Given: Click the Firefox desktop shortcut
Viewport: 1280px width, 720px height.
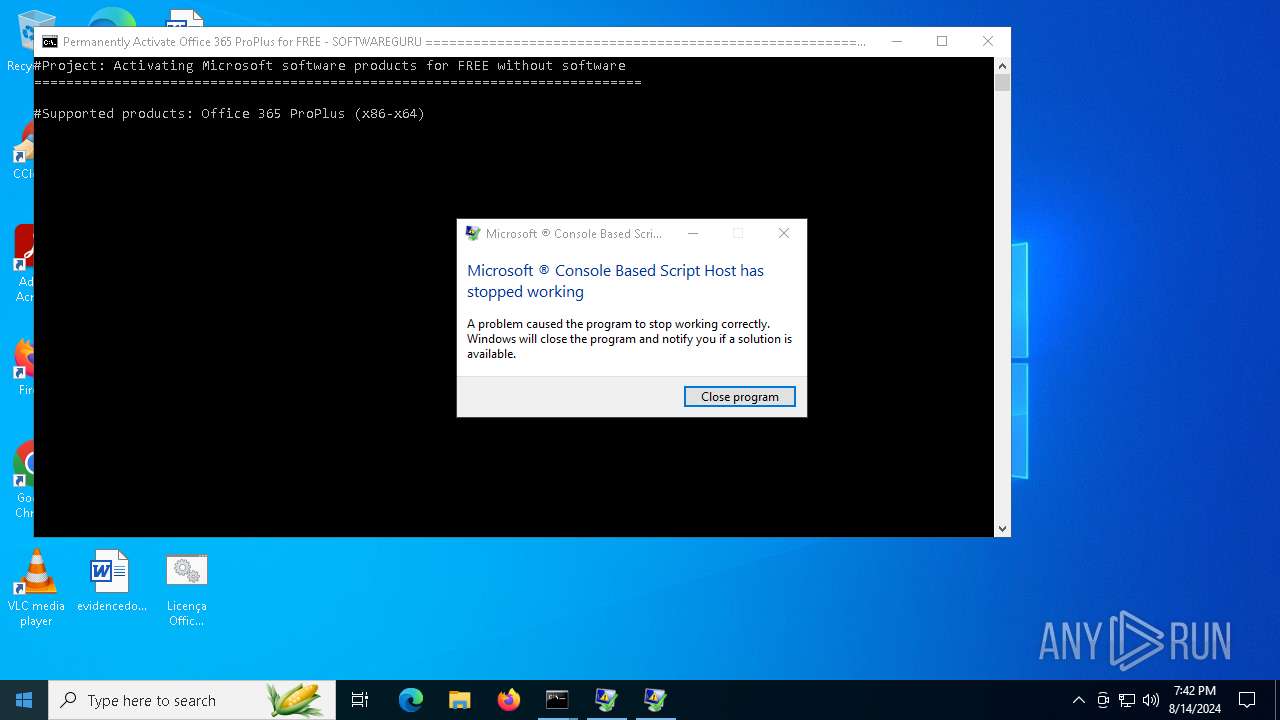Looking at the screenshot, I should [21, 366].
